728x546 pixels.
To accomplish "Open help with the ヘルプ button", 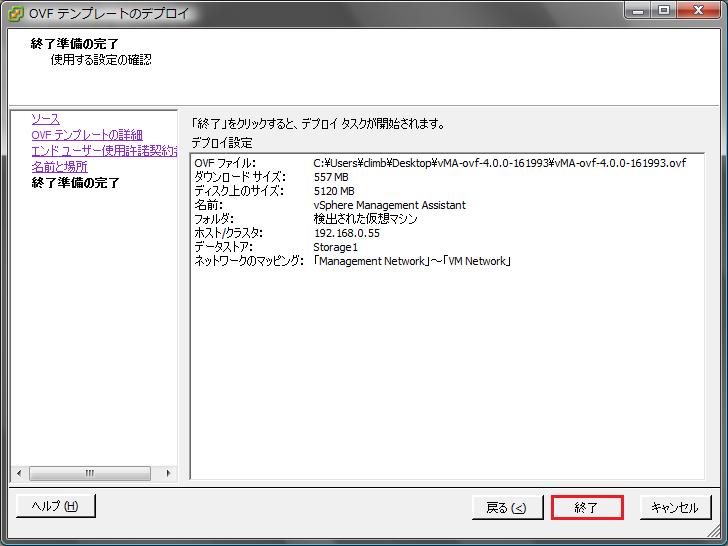I will click(55, 506).
